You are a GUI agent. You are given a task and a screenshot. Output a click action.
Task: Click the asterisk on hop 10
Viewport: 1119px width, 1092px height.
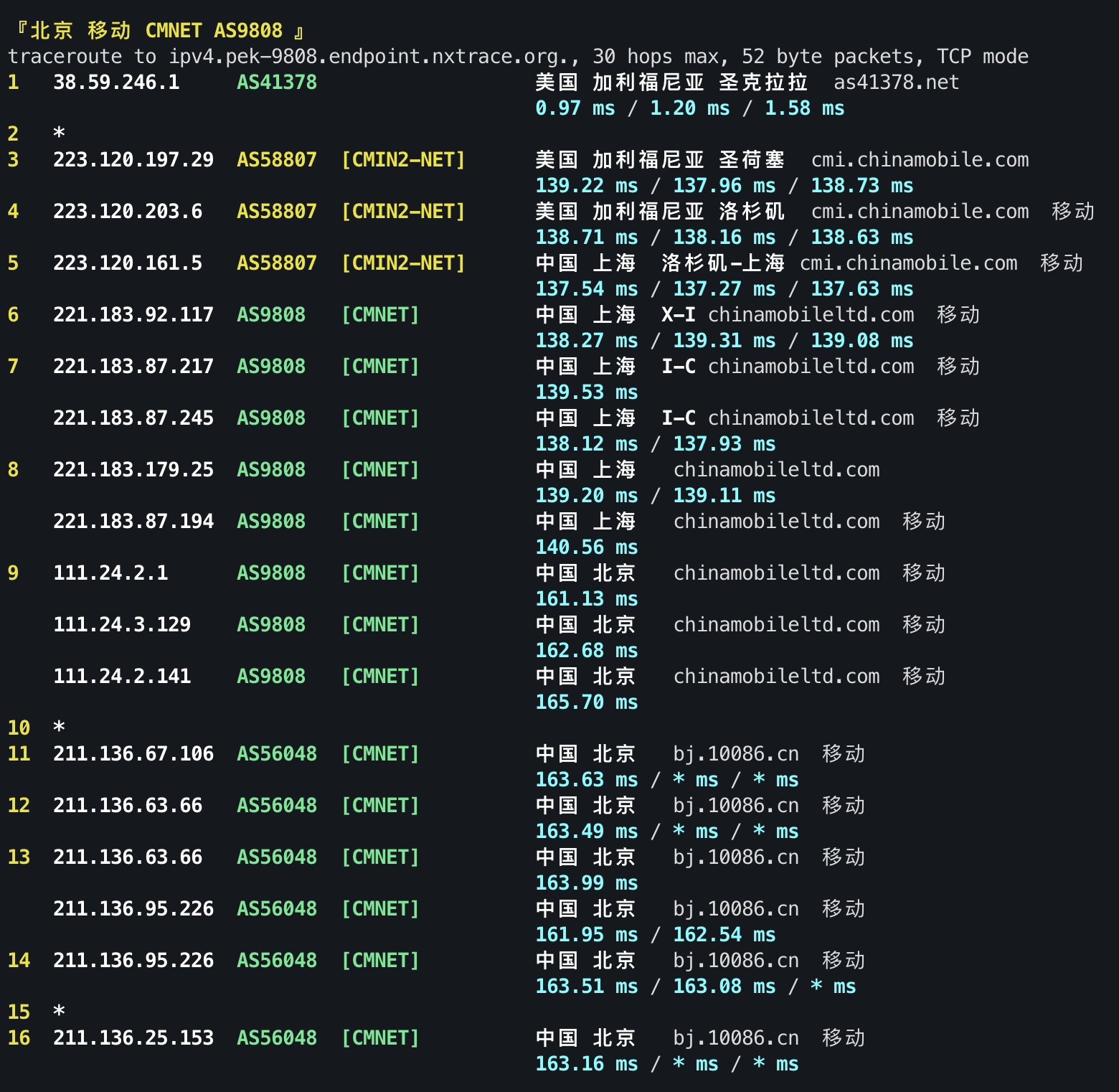(x=59, y=728)
